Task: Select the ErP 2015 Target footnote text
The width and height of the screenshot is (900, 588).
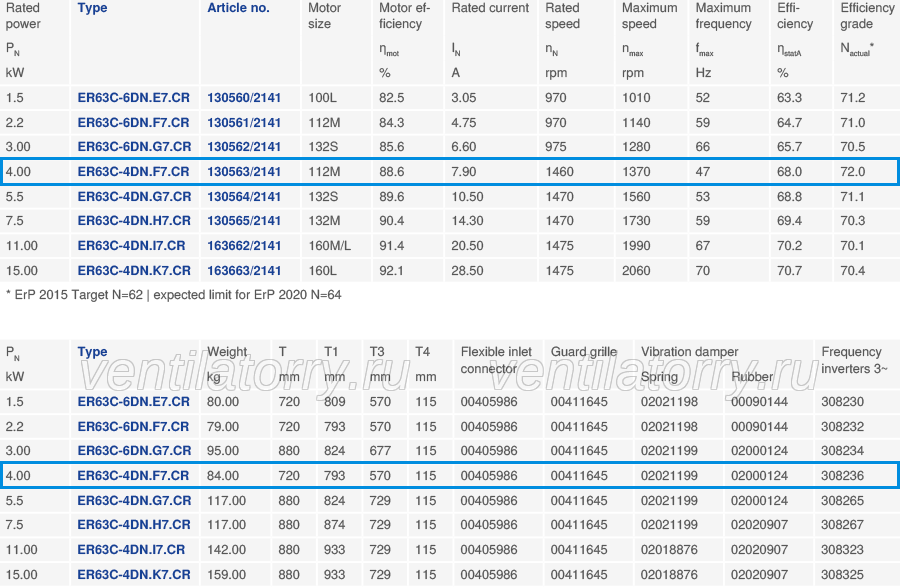Action: (x=173, y=295)
